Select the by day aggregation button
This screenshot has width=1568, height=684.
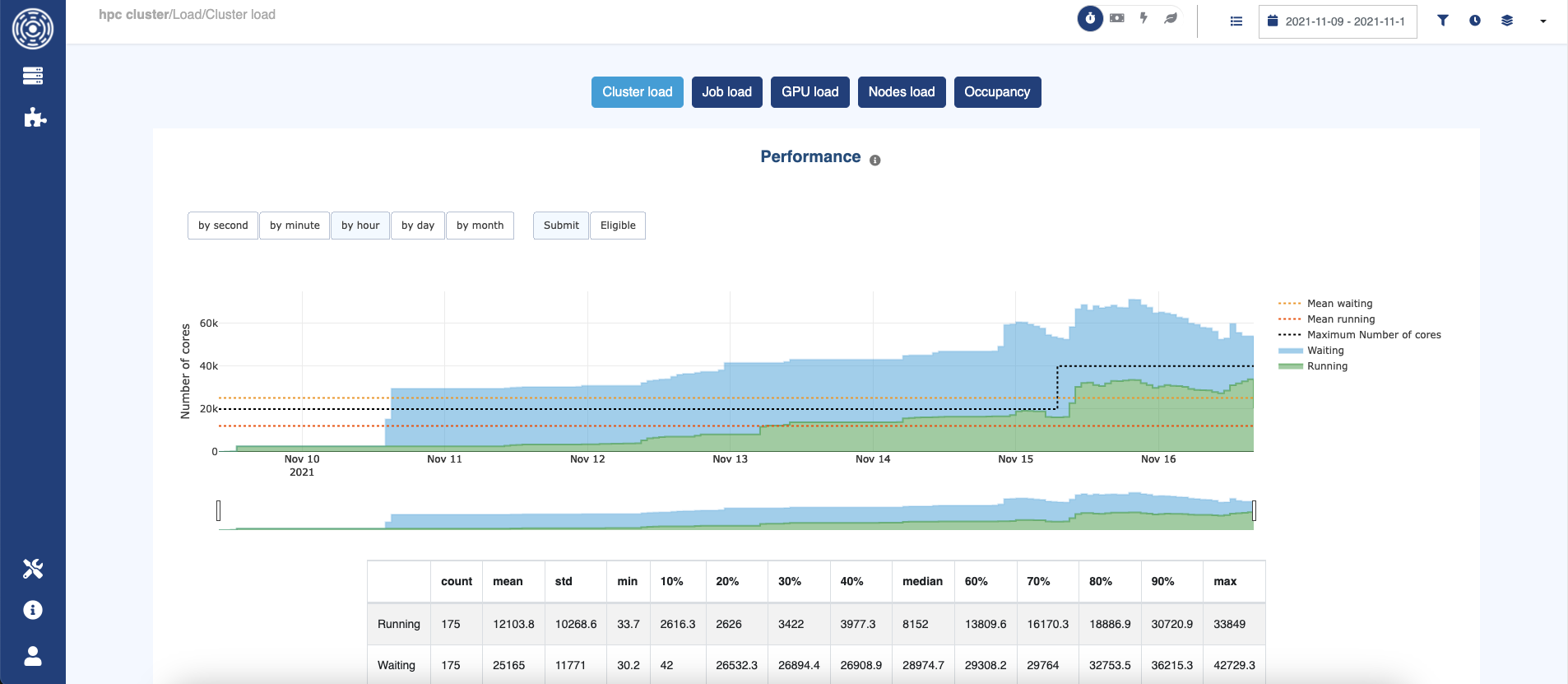[417, 226]
